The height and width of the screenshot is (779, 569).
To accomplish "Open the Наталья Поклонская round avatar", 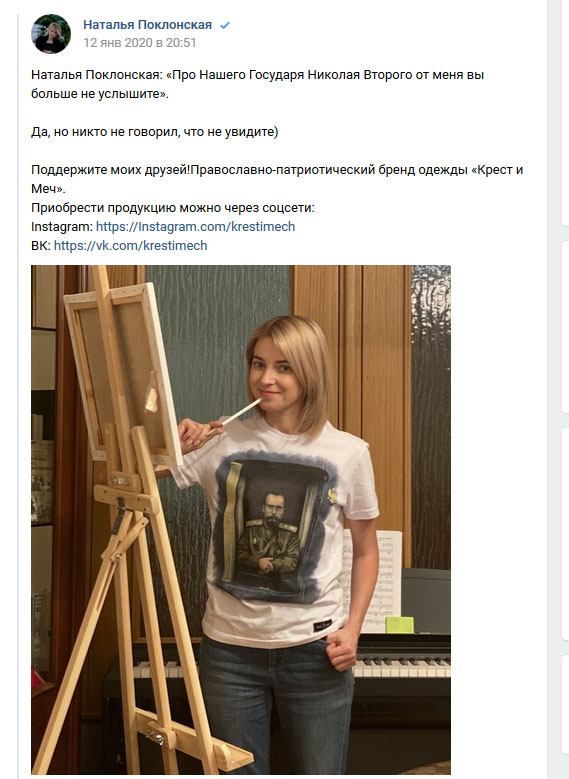I will 51,34.
